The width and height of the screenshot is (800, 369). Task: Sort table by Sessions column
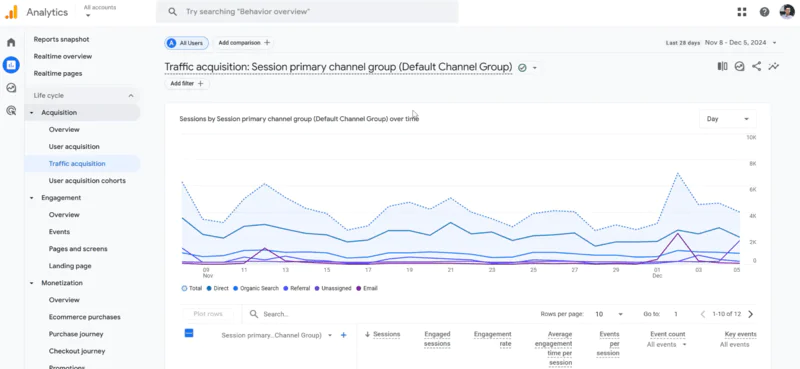tap(386, 334)
